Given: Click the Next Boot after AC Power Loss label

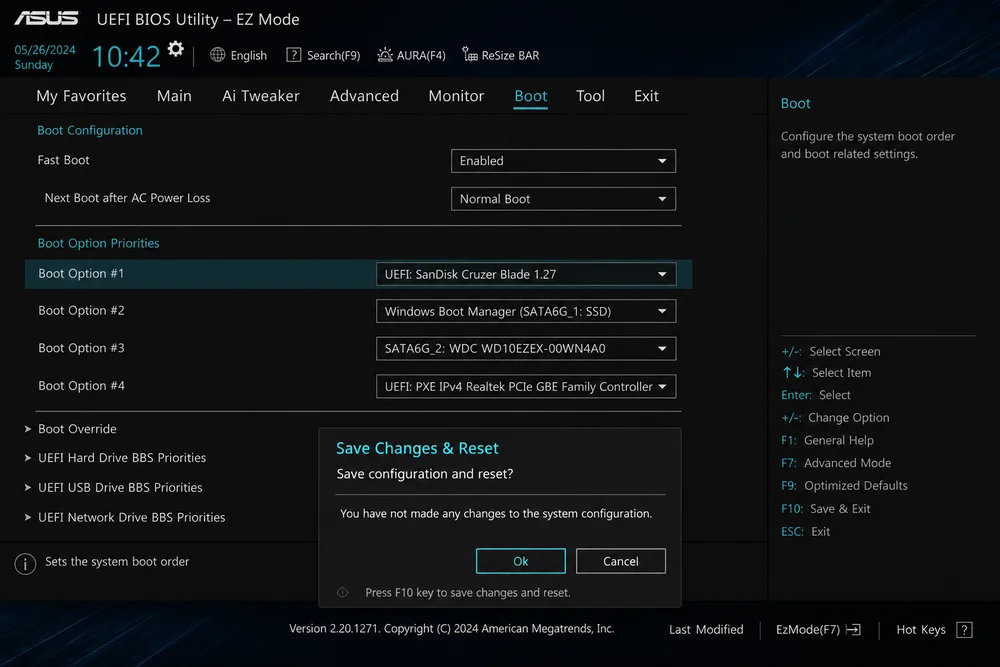Looking at the screenshot, I should click(127, 198).
